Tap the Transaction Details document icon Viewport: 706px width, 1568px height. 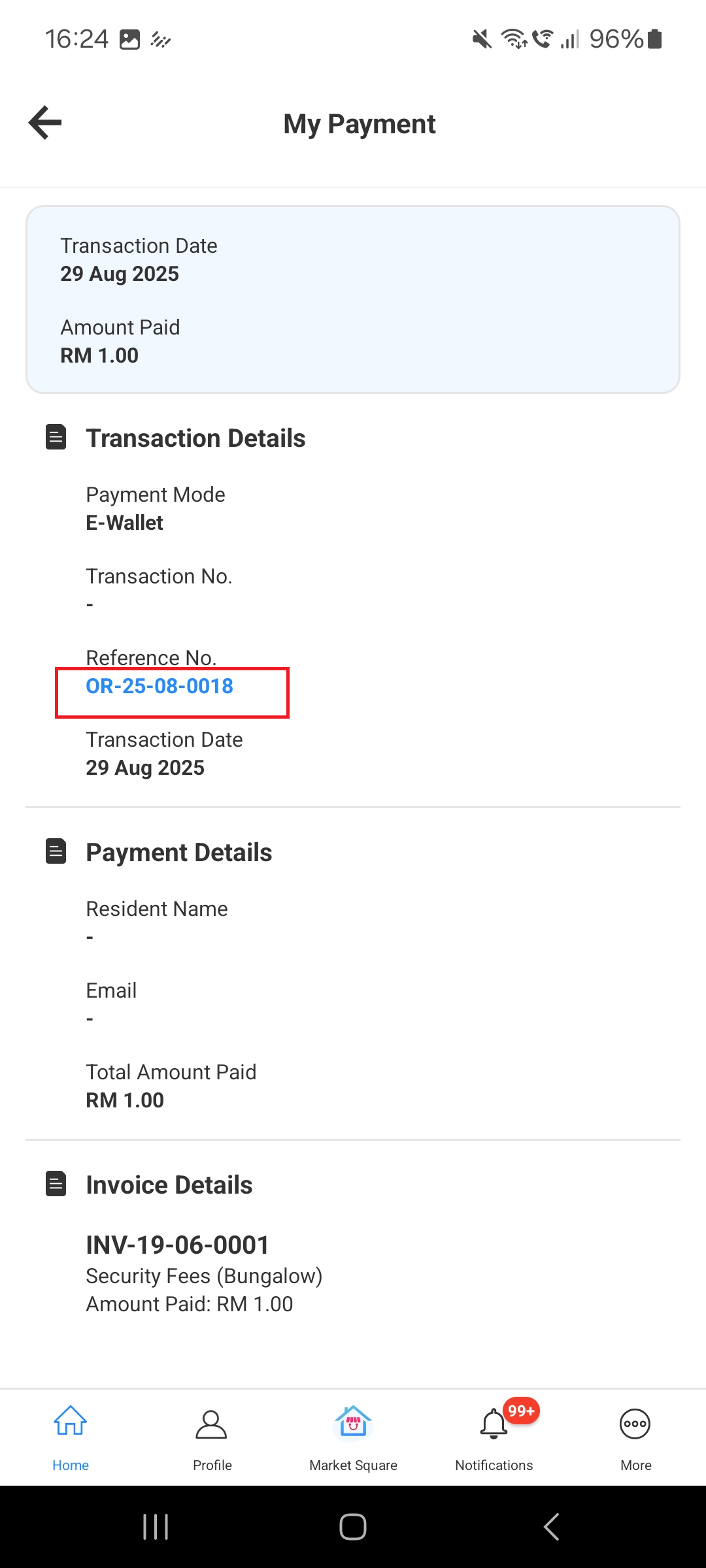pos(56,437)
